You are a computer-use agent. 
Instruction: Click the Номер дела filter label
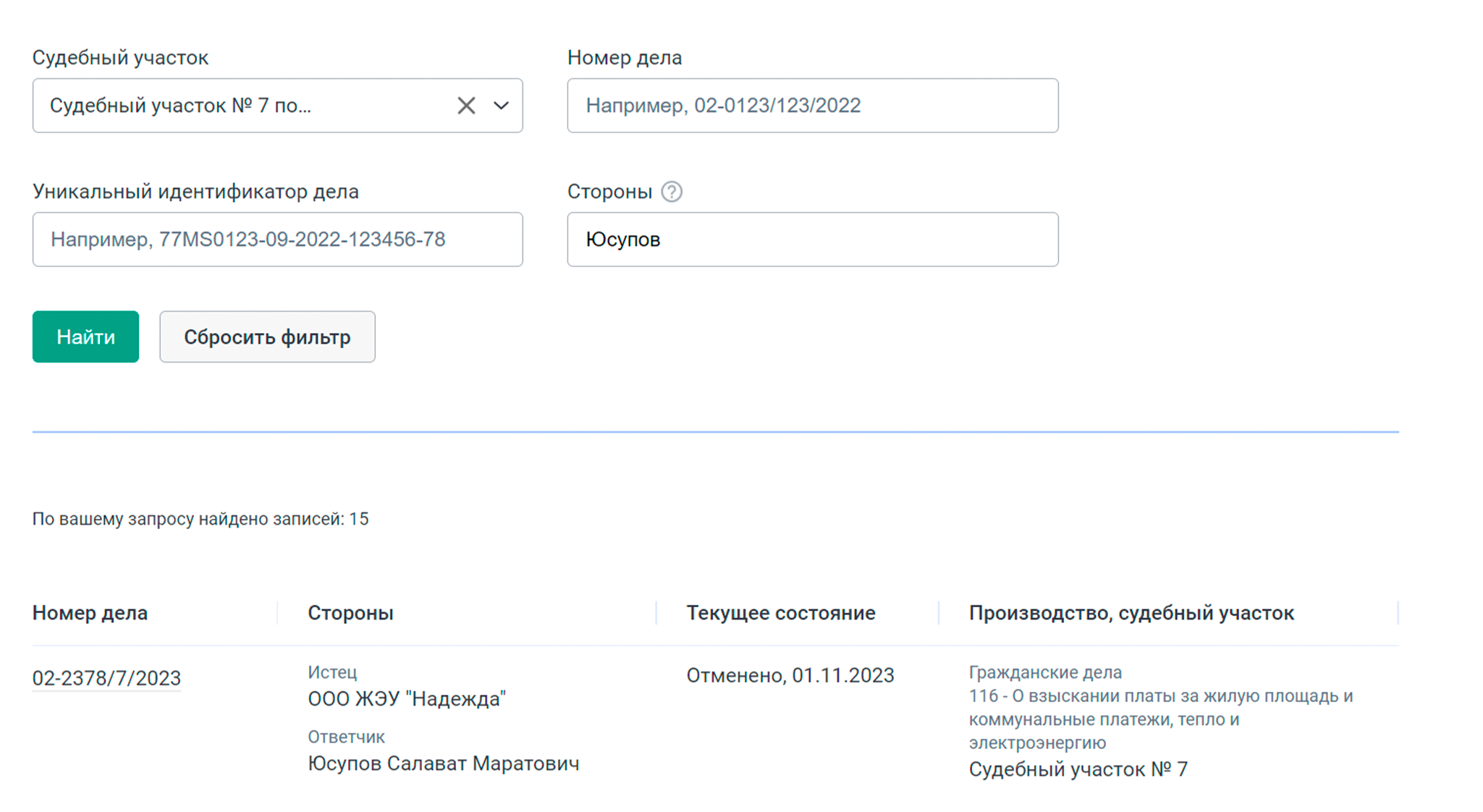tap(625, 58)
